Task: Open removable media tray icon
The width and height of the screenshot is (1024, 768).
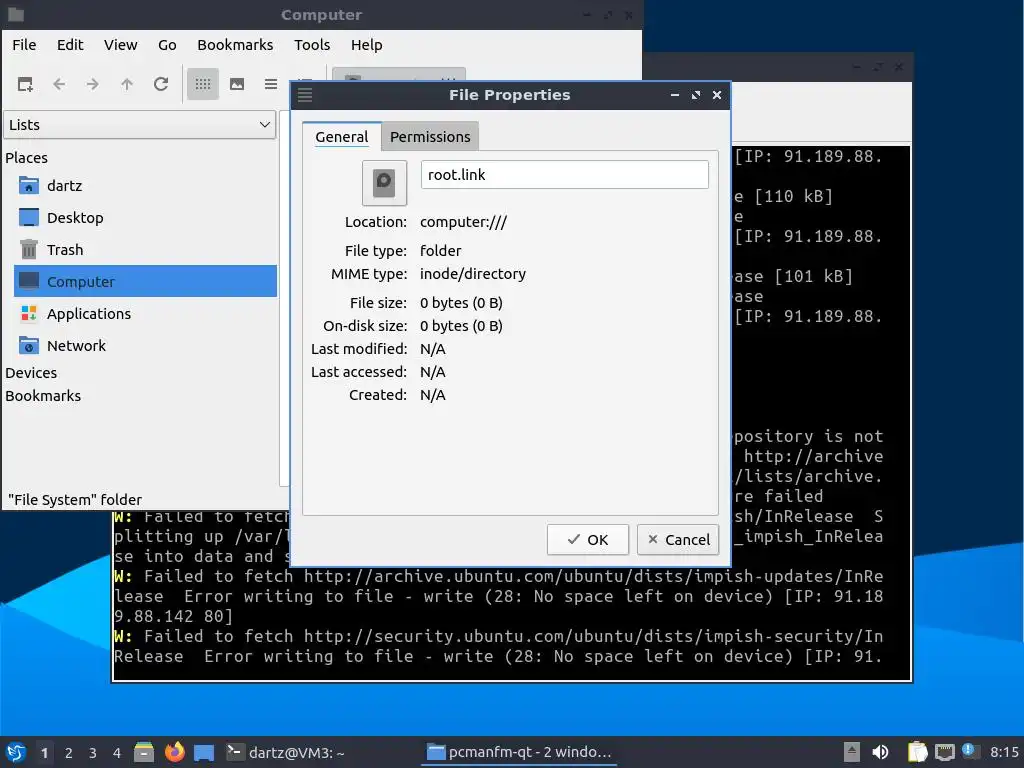Action: point(852,752)
